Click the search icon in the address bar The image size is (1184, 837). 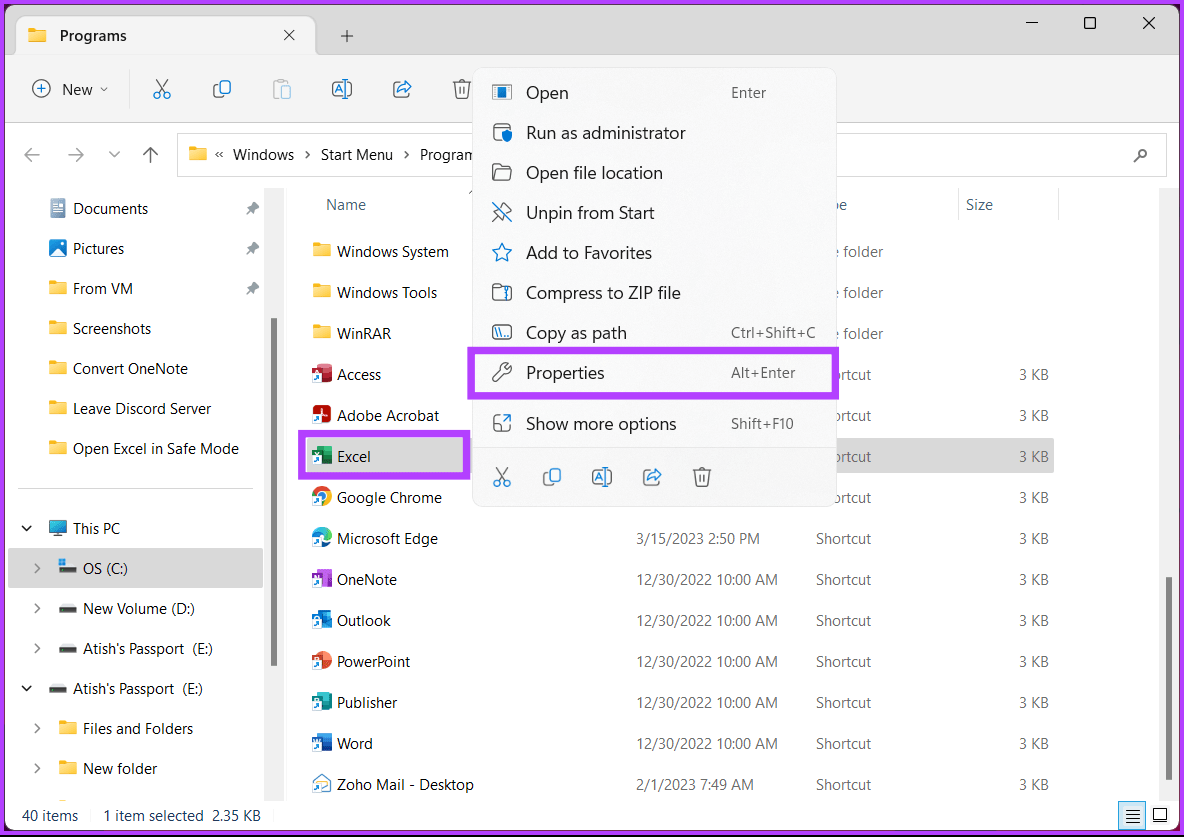coord(1141,154)
